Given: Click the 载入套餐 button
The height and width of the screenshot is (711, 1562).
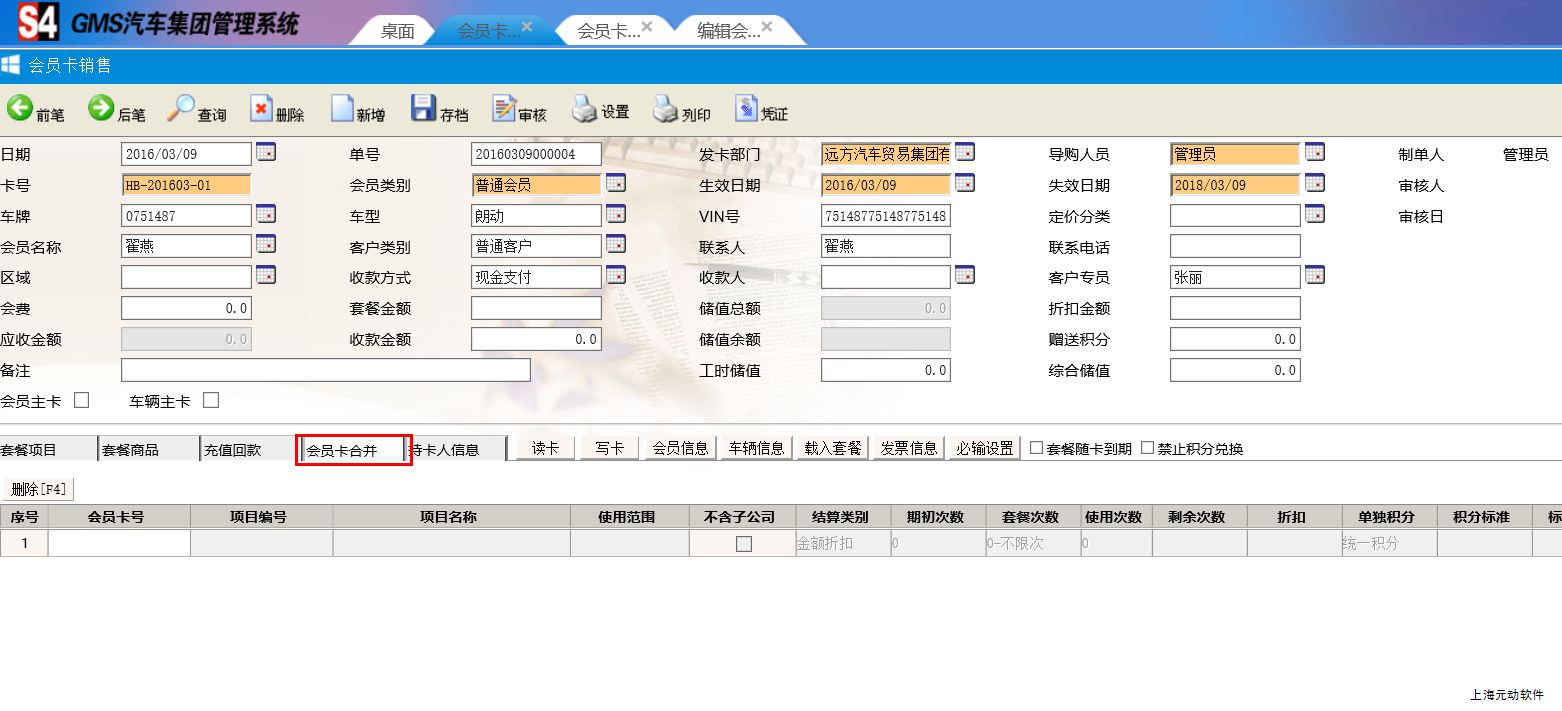Looking at the screenshot, I should pos(833,448).
